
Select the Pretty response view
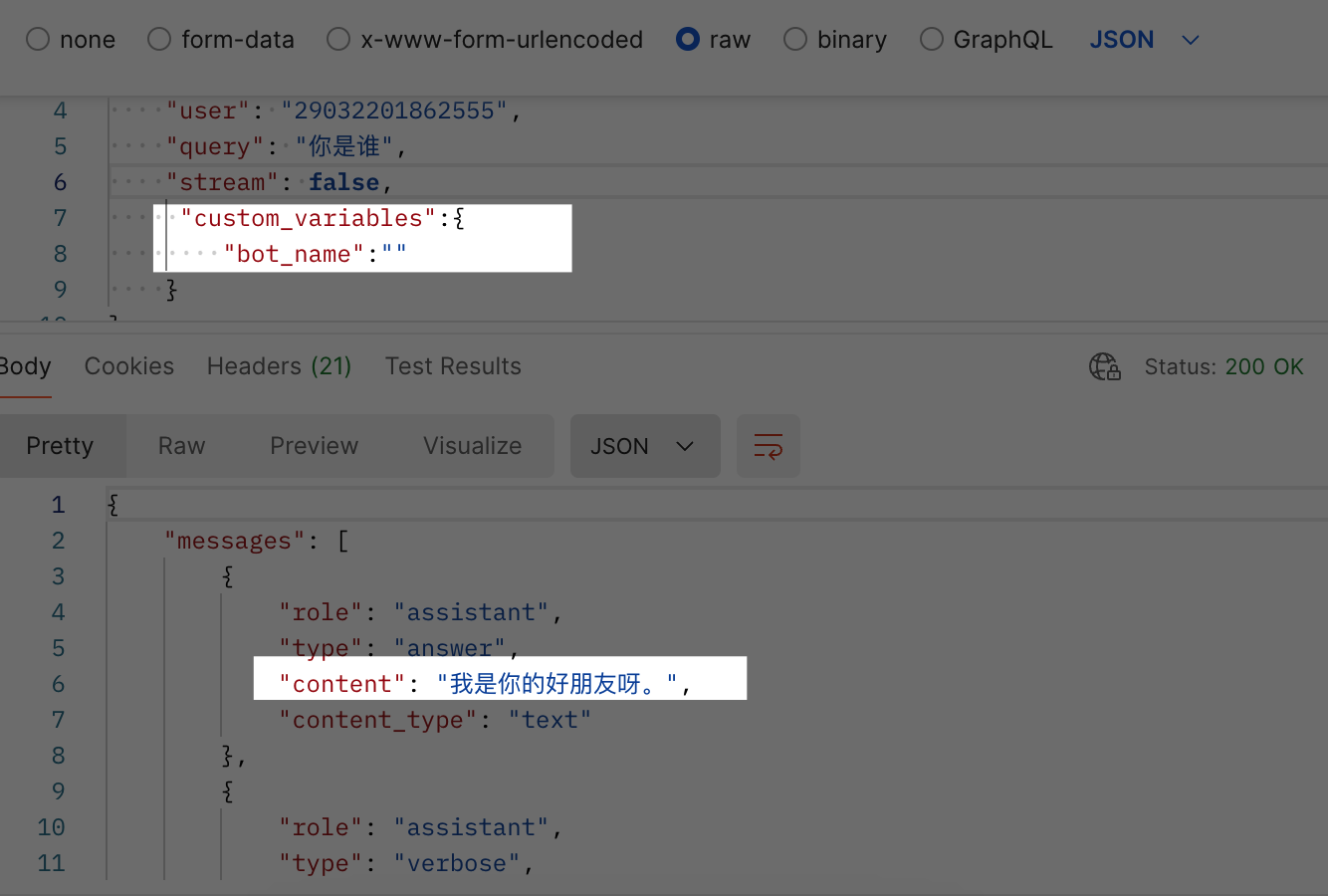pyautogui.click(x=60, y=446)
